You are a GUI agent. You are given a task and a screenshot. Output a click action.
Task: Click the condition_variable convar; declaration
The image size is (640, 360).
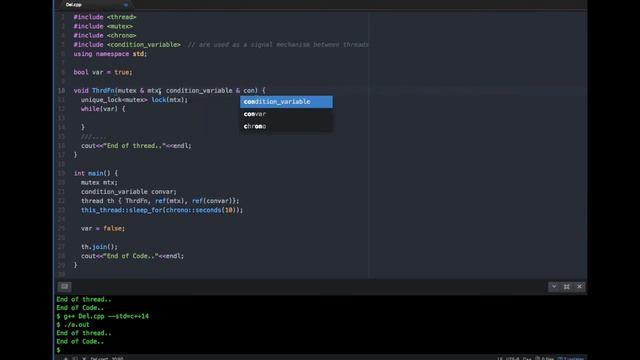click(129, 192)
